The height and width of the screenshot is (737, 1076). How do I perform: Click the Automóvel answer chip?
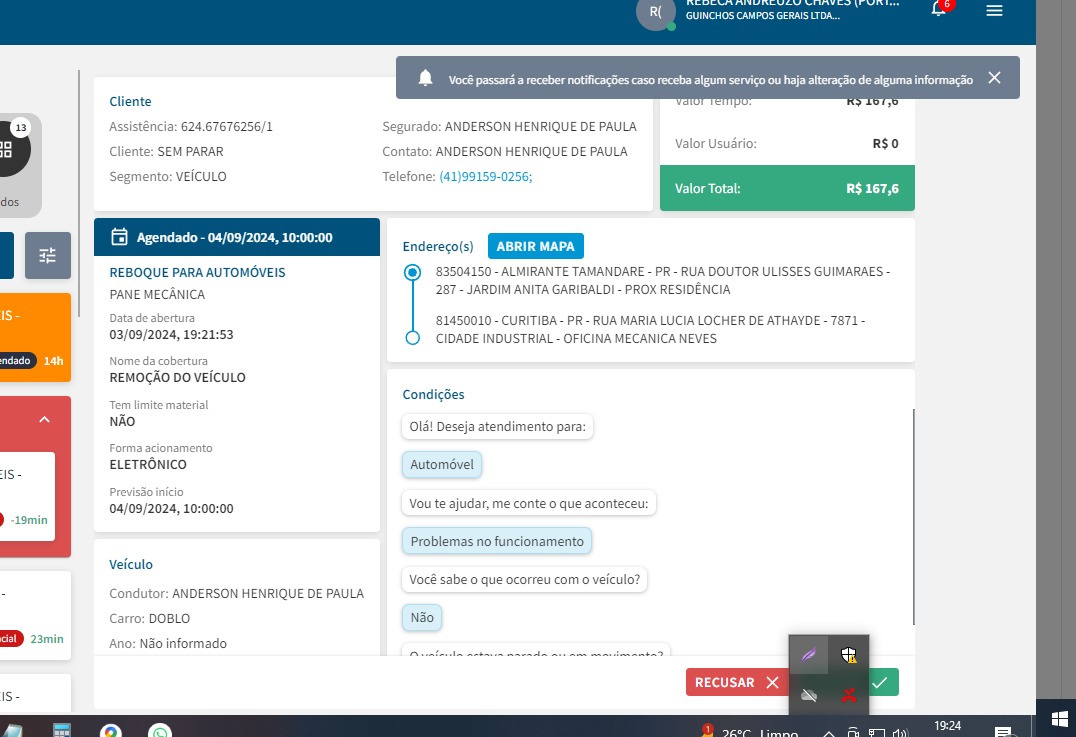pyautogui.click(x=442, y=465)
